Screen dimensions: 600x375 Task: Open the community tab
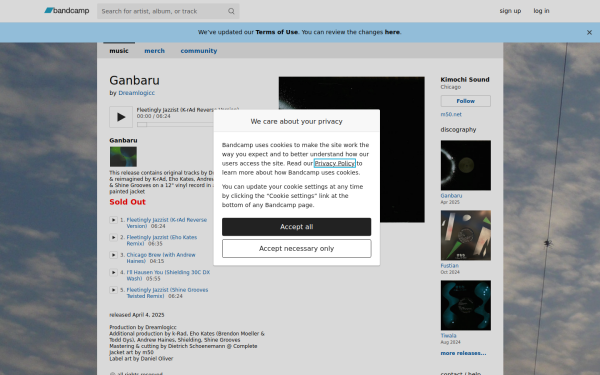pyautogui.click(x=199, y=51)
